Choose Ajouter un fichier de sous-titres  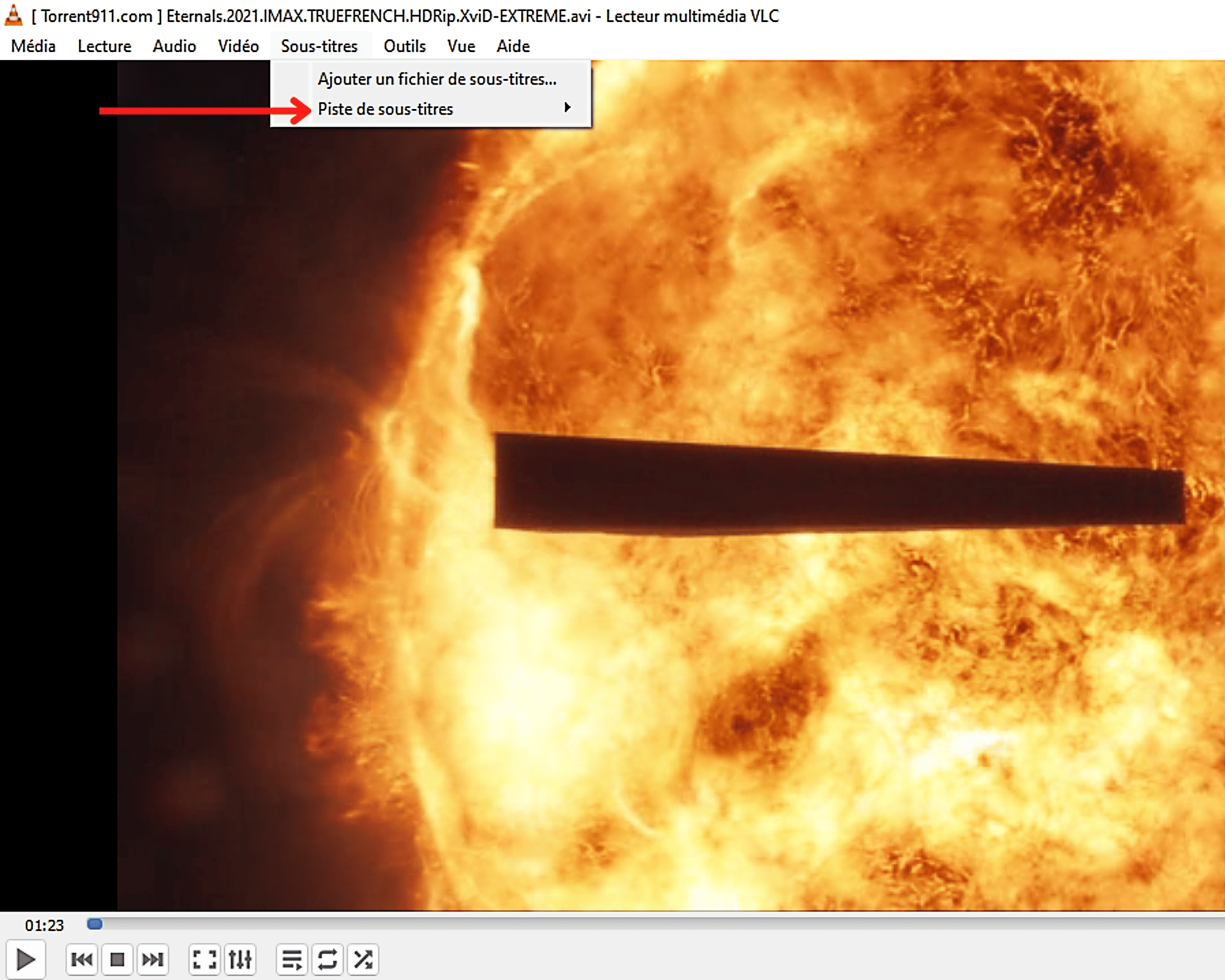(431, 79)
